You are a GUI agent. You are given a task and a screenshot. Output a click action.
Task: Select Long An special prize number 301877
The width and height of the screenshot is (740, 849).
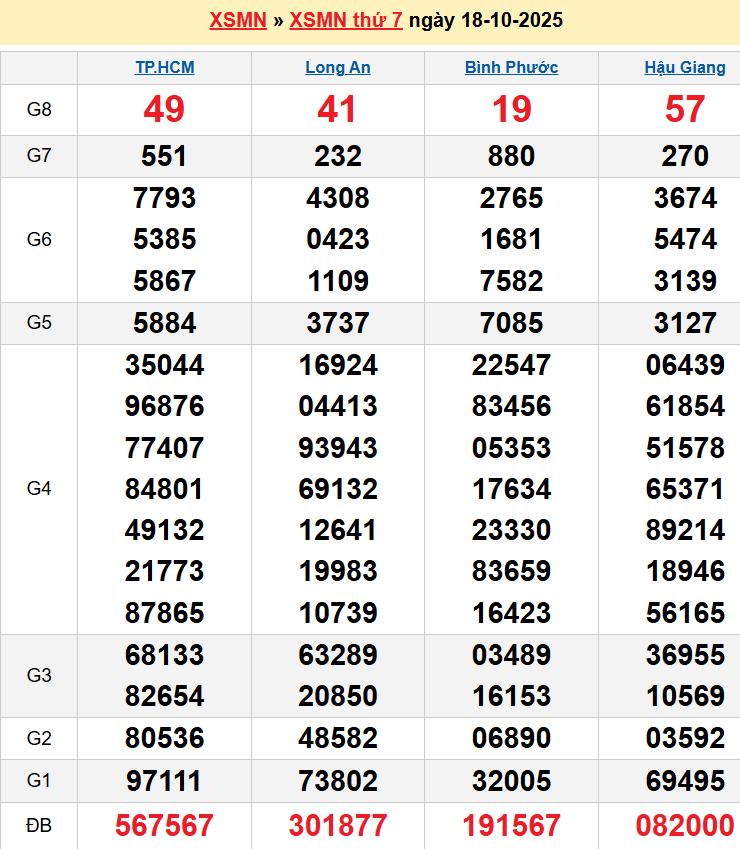[x=338, y=825]
